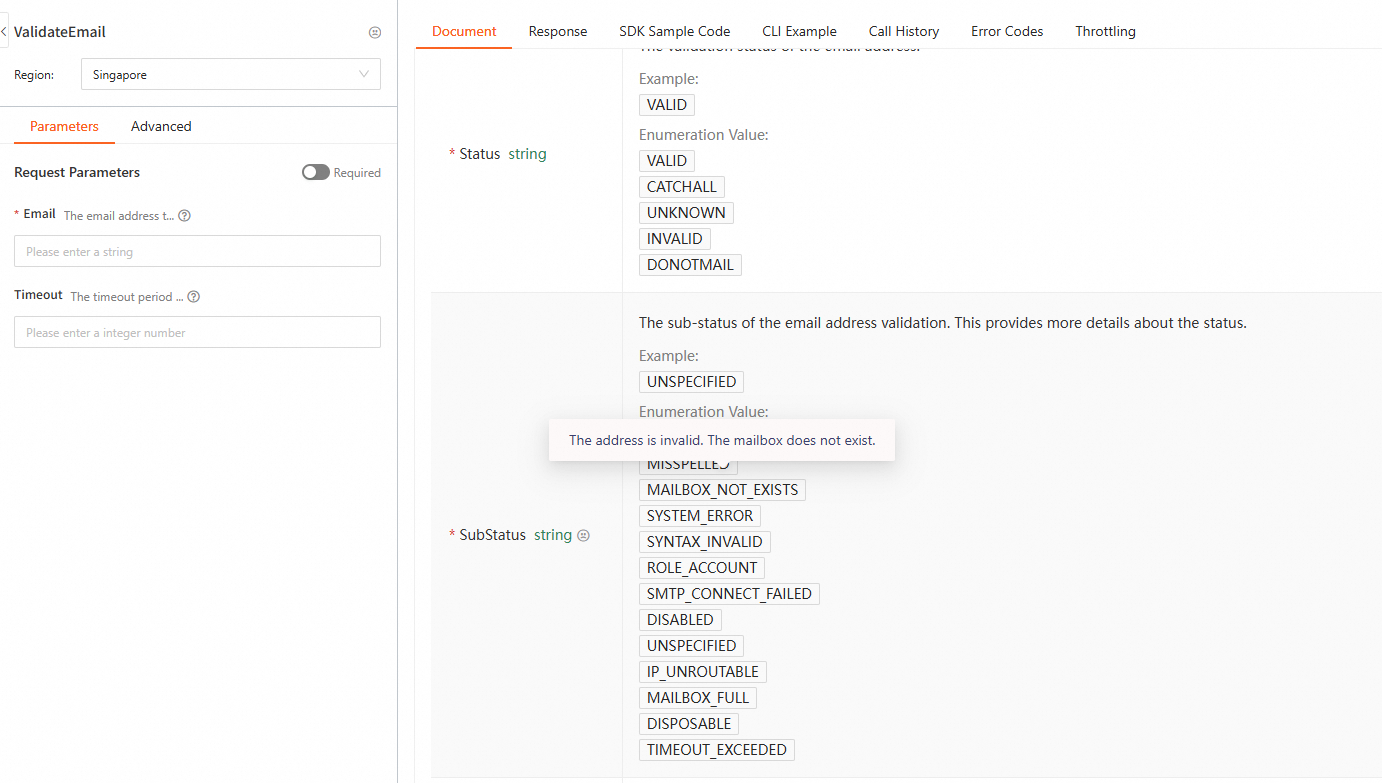This screenshot has width=1382, height=783.
Task: Open the Response tab
Action: (558, 31)
